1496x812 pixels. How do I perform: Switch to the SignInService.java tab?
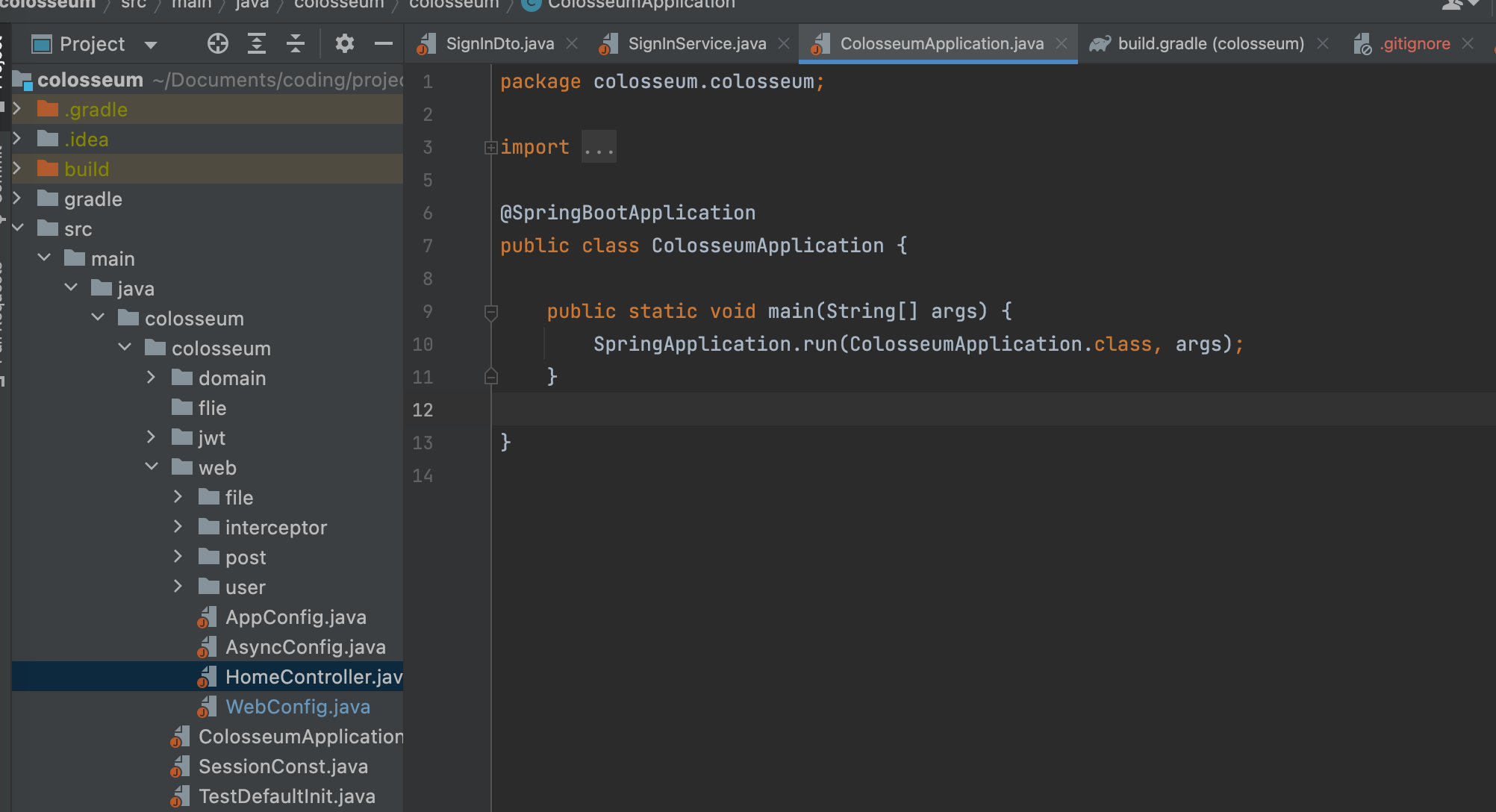coord(696,44)
